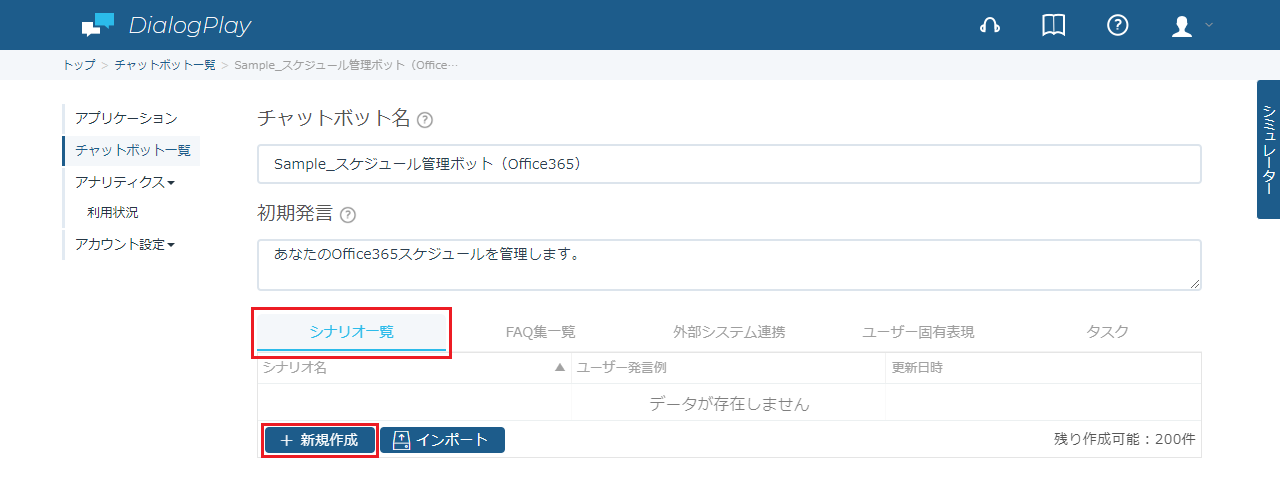Open the manual book icon
Screen dimensions: 1280x482
1054,26
